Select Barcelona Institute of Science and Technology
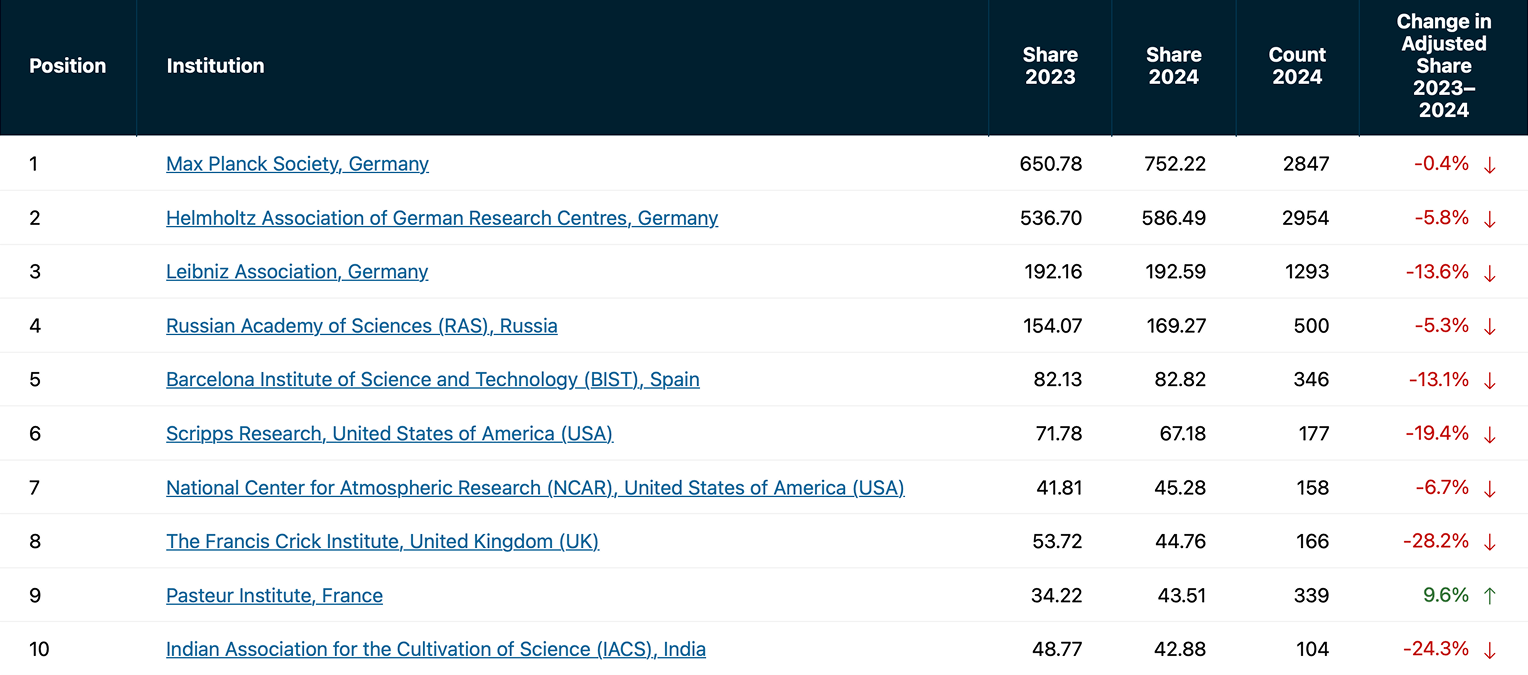This screenshot has width=1528, height=675. pyautogui.click(x=432, y=380)
